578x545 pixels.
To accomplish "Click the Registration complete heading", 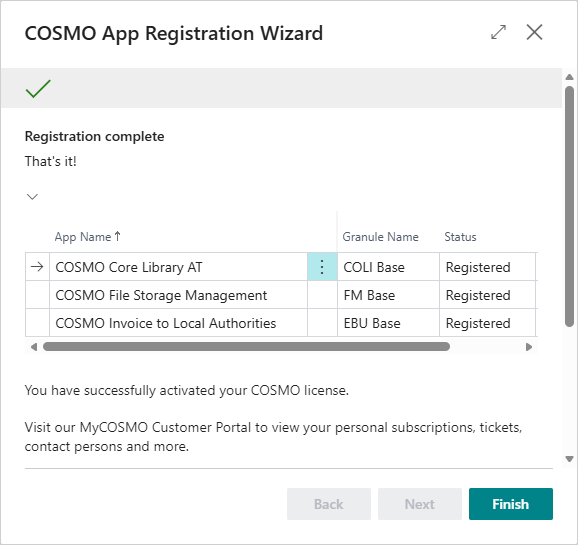I will click(94, 136).
